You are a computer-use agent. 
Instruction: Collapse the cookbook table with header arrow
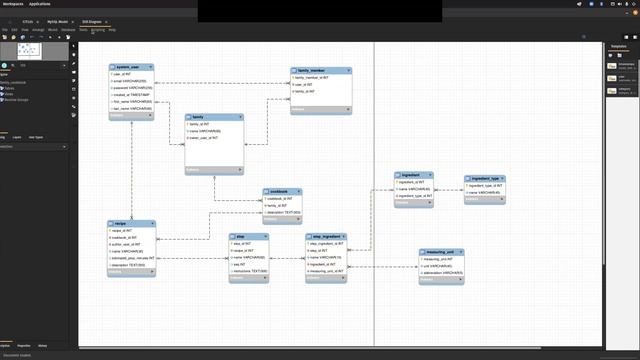click(299, 191)
